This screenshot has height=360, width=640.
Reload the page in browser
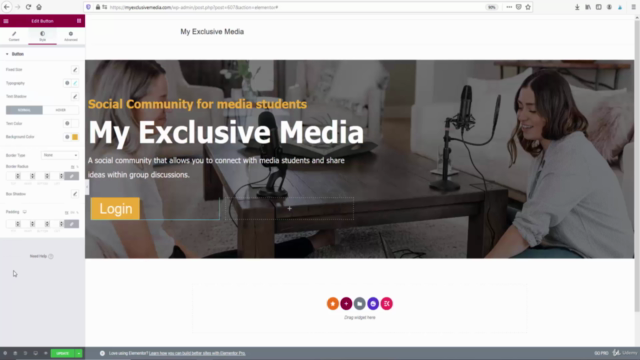click(28, 7)
